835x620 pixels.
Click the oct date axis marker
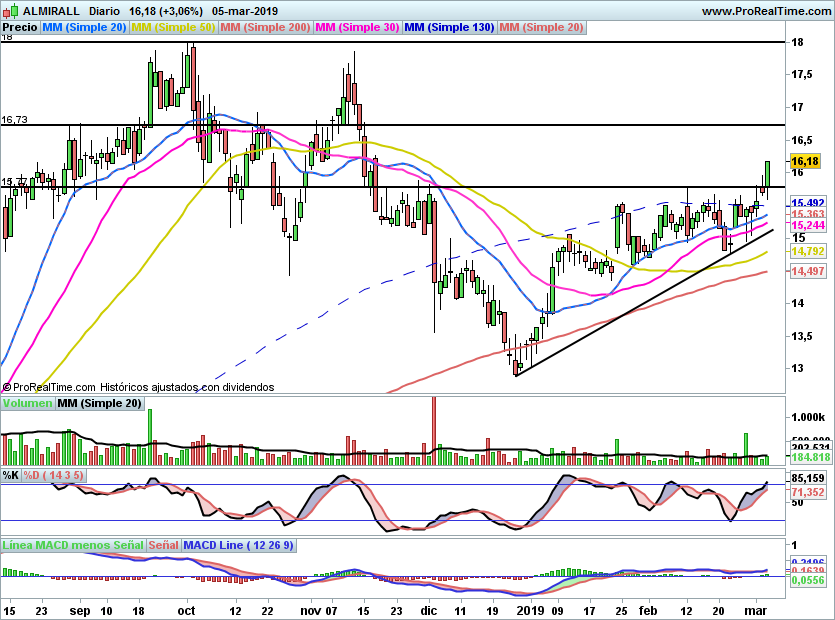(186, 611)
